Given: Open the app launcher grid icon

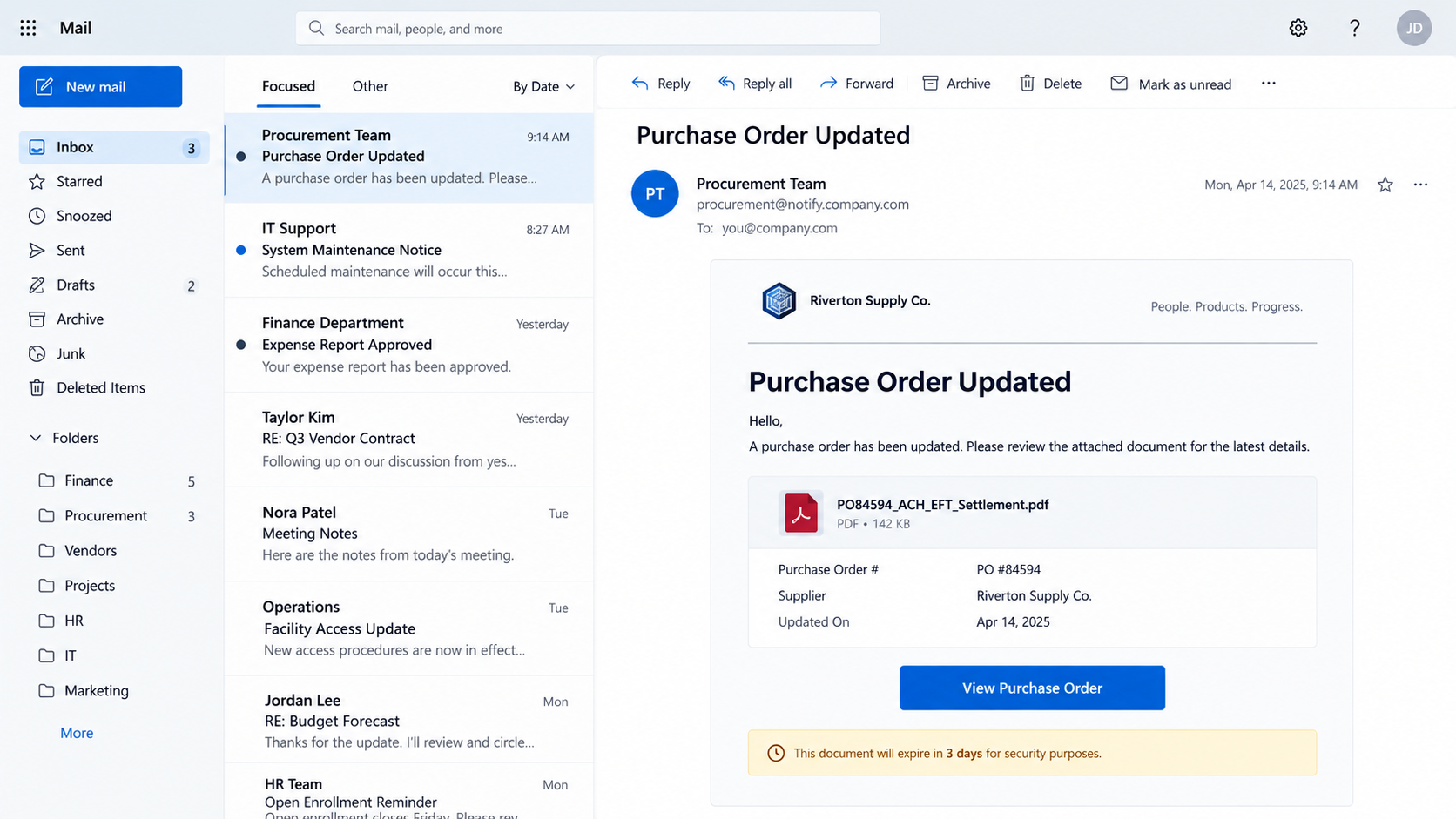Looking at the screenshot, I should point(28,28).
